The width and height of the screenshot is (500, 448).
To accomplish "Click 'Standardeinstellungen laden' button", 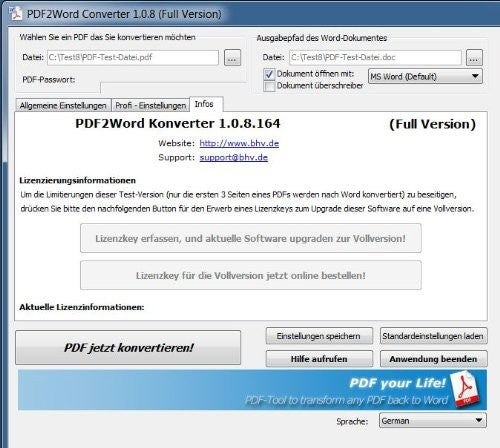I will [433, 336].
